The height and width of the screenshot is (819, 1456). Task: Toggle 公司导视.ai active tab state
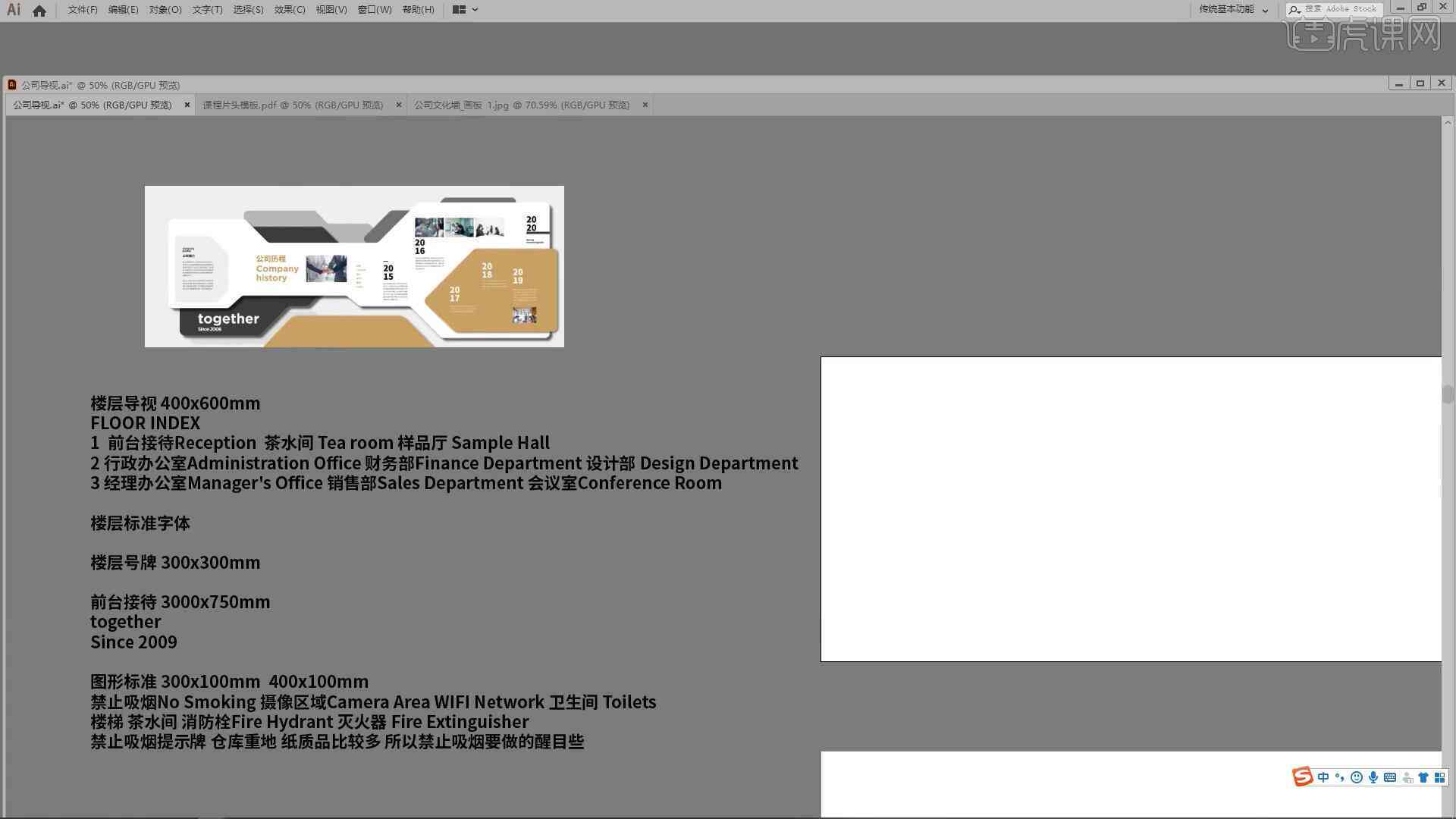click(x=94, y=105)
